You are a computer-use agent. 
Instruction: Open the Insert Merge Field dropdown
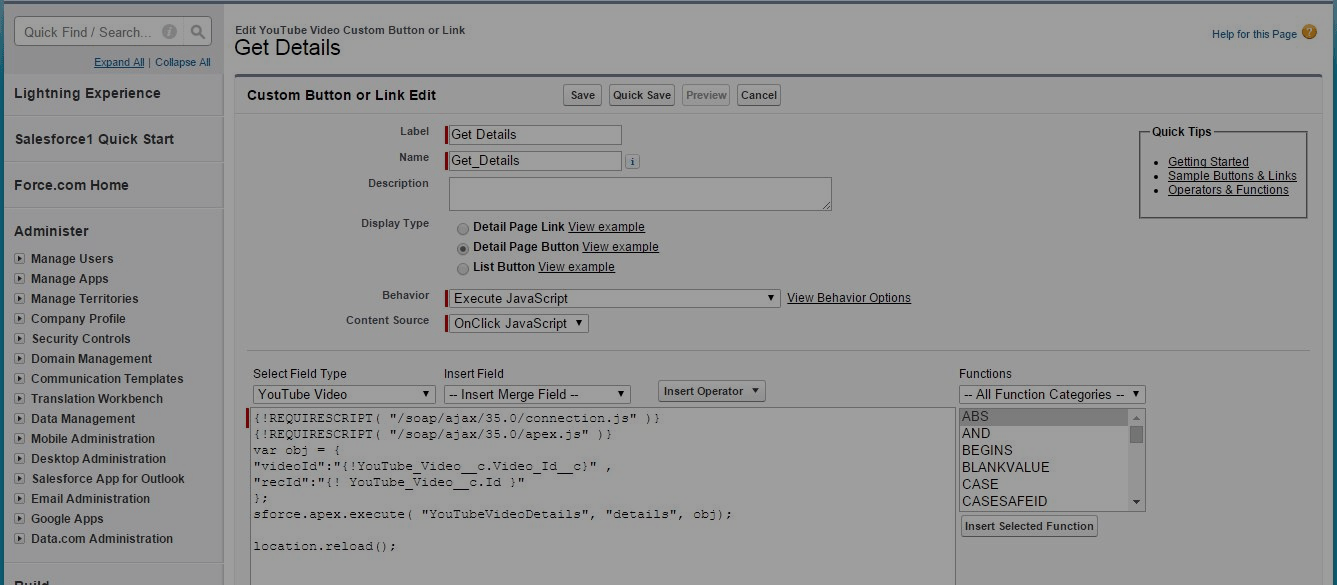[x=537, y=394]
